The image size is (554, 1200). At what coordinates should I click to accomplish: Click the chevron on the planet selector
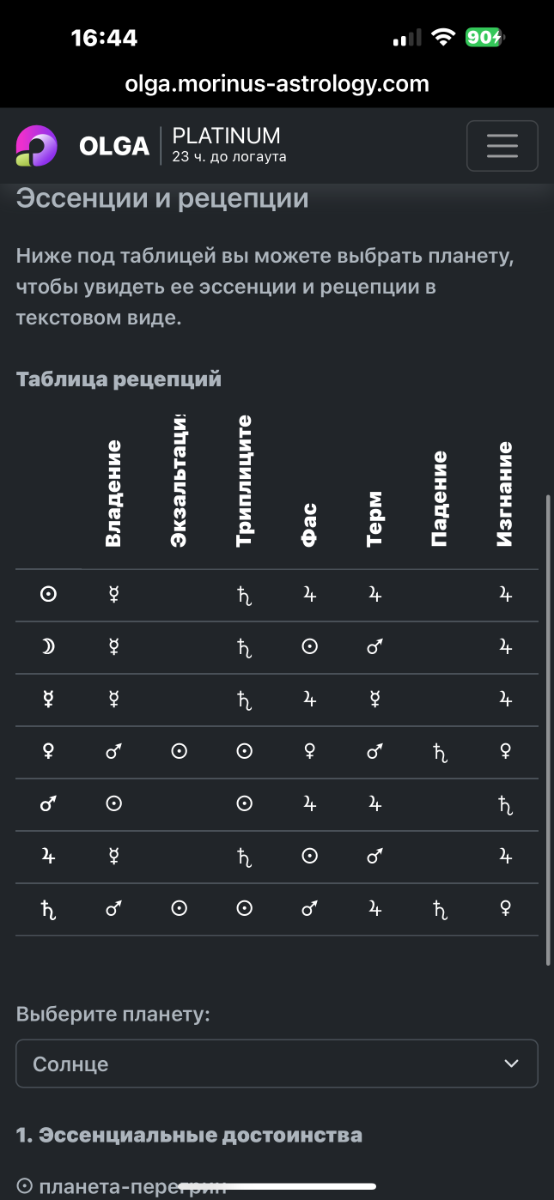click(x=512, y=1064)
